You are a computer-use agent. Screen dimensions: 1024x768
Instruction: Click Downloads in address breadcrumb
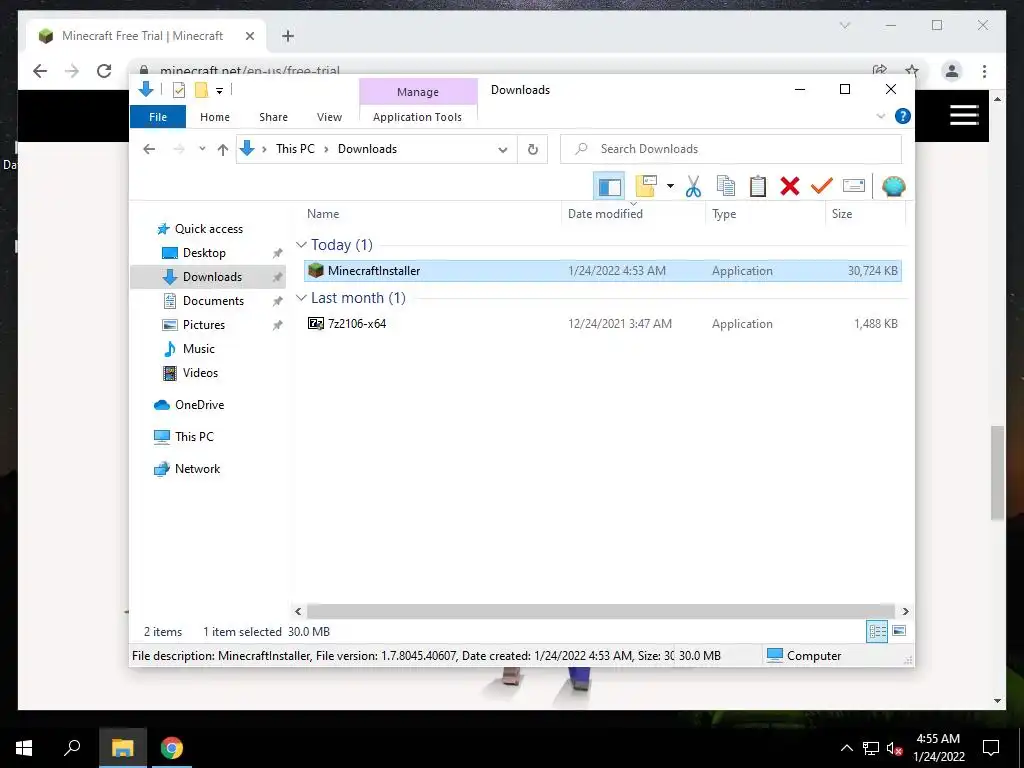pos(367,149)
